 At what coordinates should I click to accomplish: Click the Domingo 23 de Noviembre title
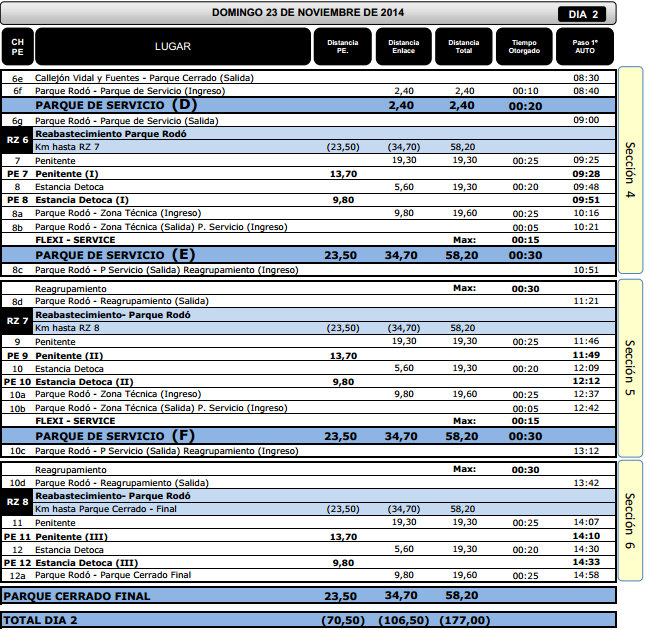308,12
